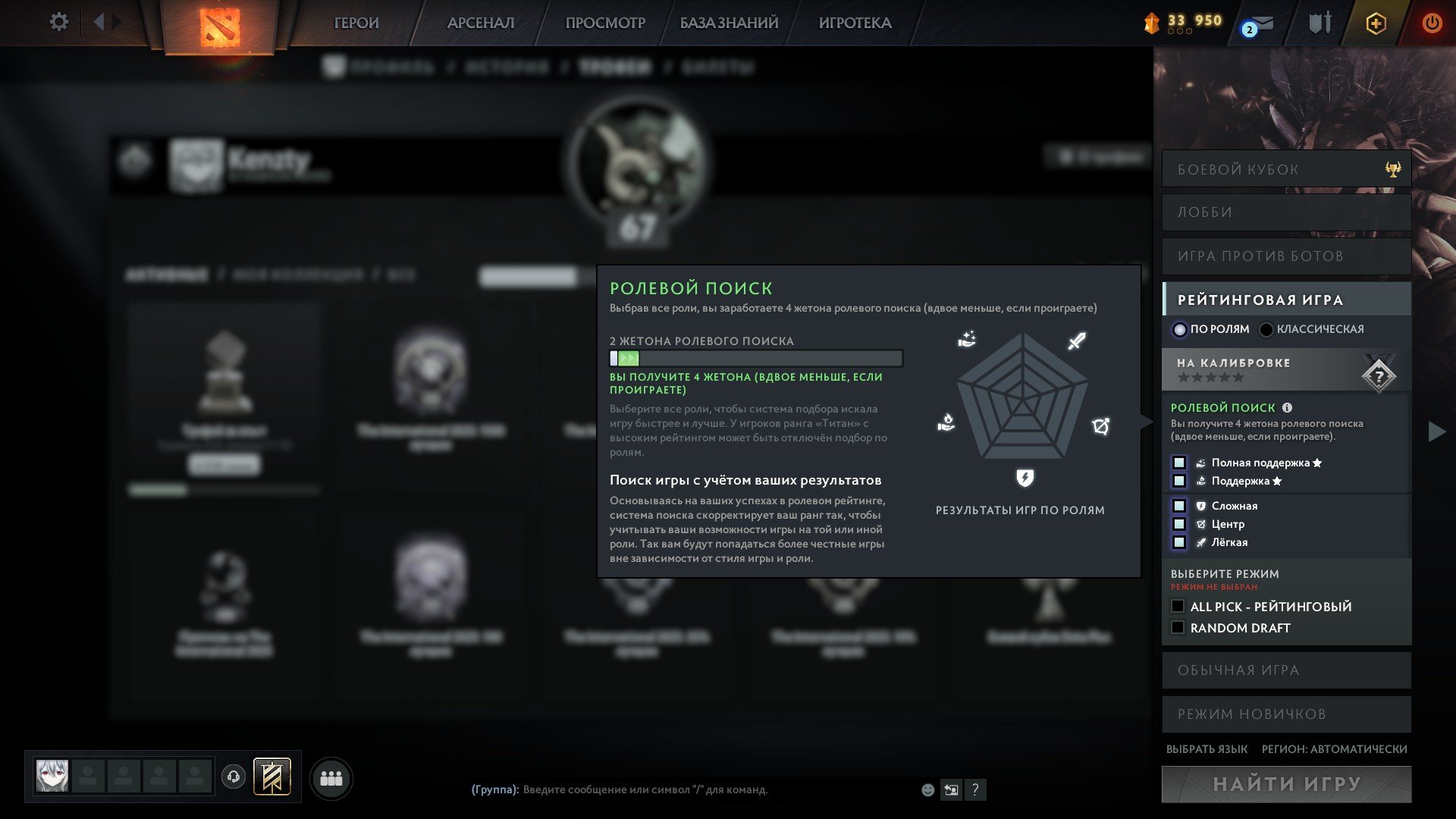Expand the Обычная игра section

[x=1286, y=670]
